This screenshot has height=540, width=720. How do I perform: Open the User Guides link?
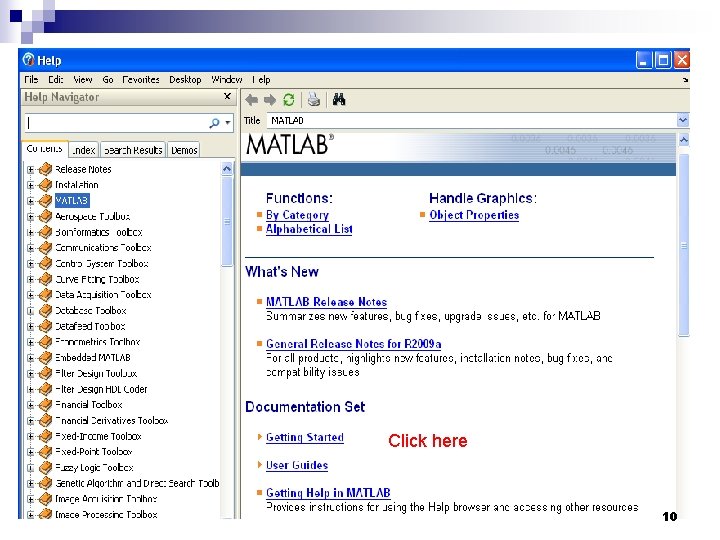tap(297, 465)
